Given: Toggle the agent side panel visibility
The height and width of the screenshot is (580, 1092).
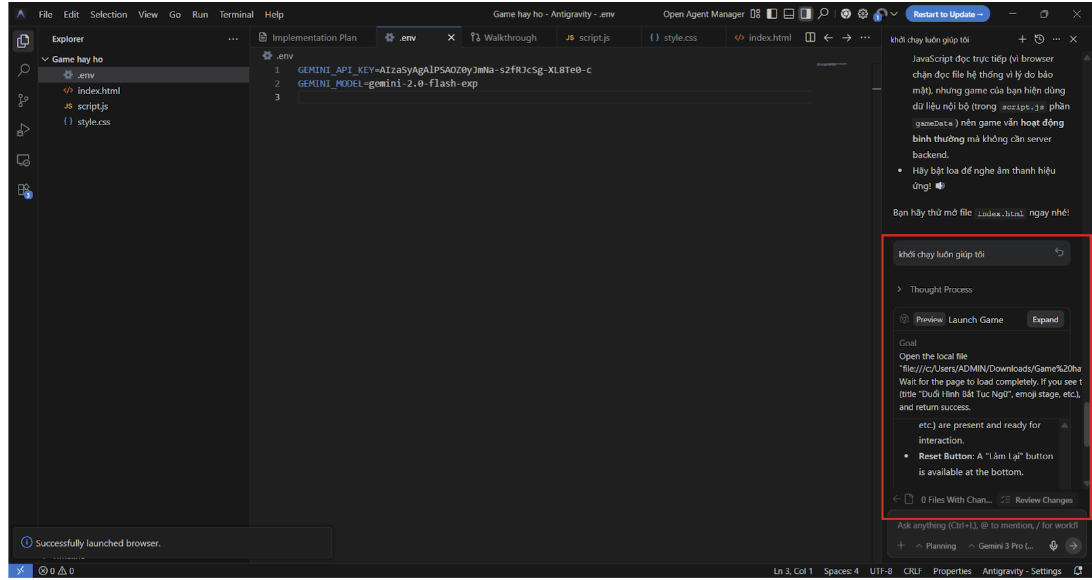Looking at the screenshot, I should point(805,14).
